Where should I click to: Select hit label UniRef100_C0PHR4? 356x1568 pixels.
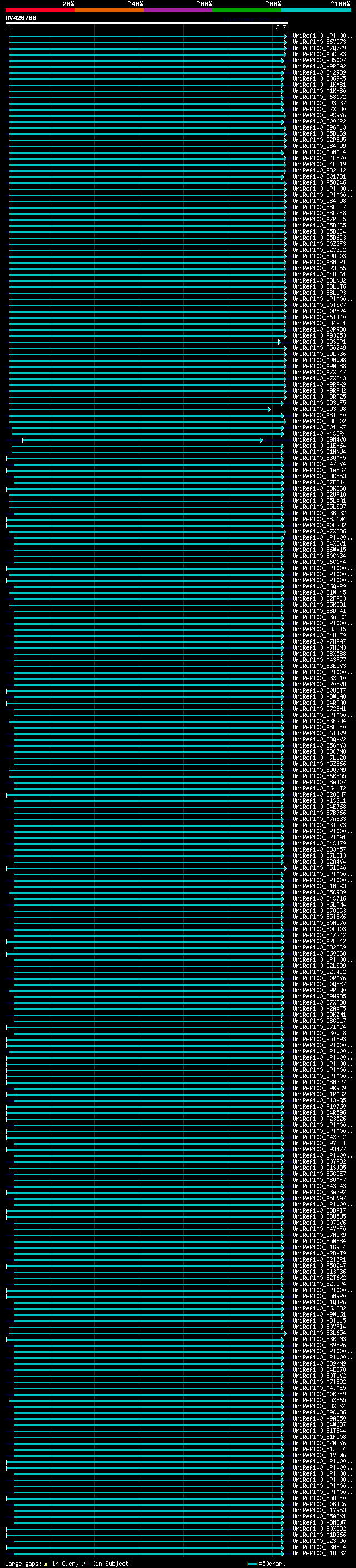point(319,311)
